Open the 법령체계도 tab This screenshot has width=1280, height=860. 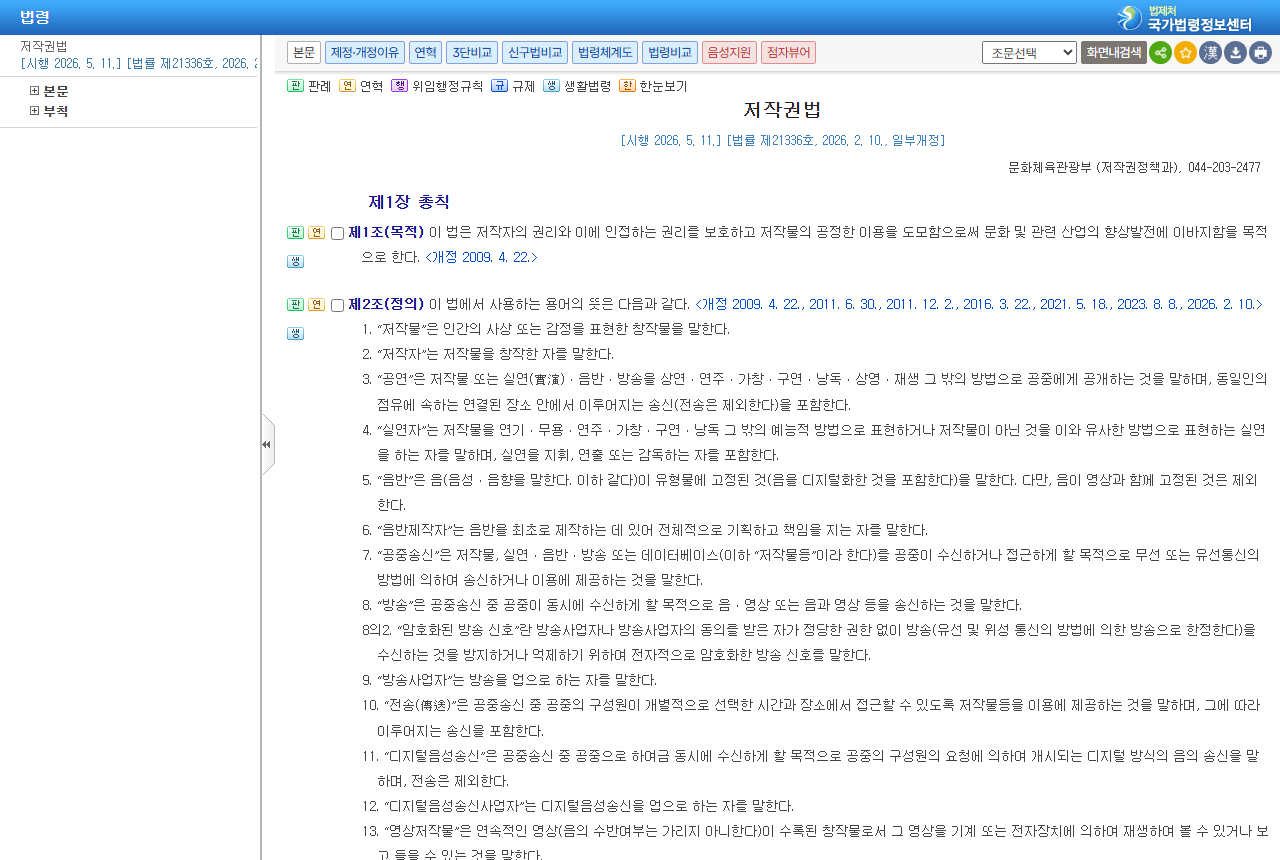click(605, 53)
